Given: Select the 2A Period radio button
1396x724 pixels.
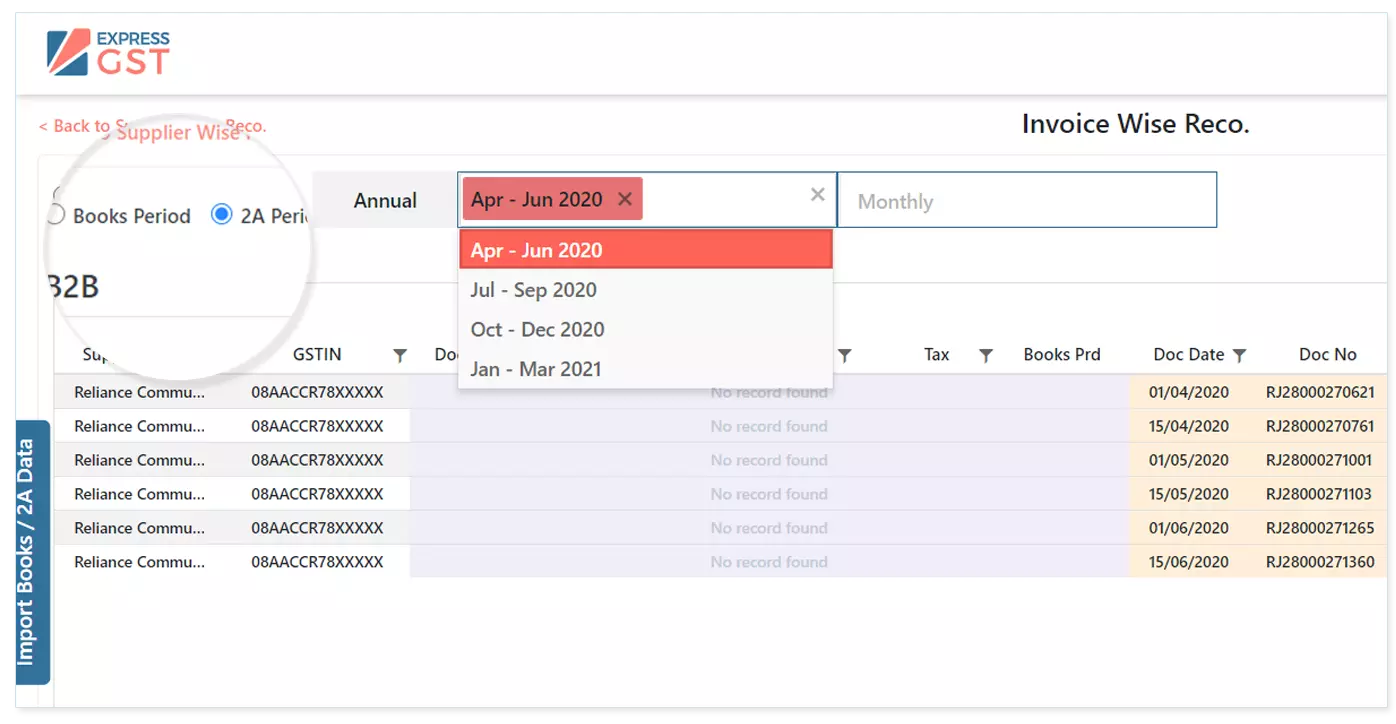Looking at the screenshot, I should pyautogui.click(x=221, y=214).
